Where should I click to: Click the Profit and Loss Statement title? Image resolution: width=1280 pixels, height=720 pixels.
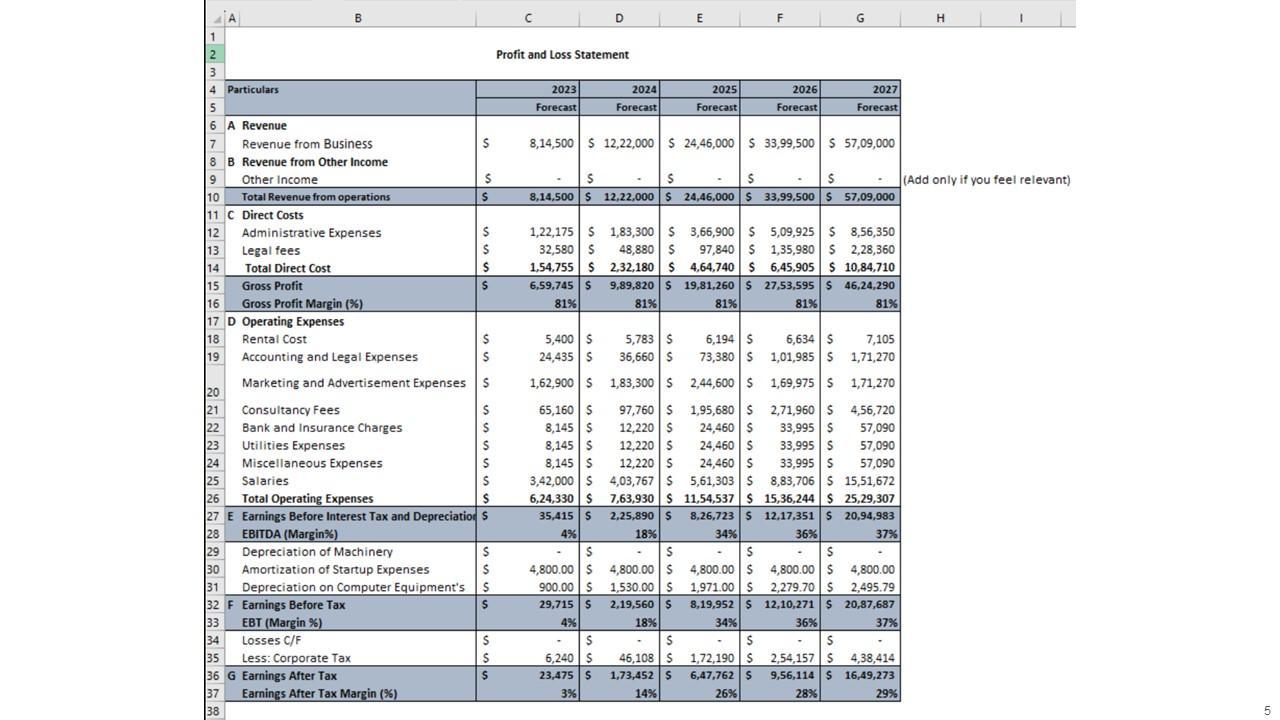(562, 55)
